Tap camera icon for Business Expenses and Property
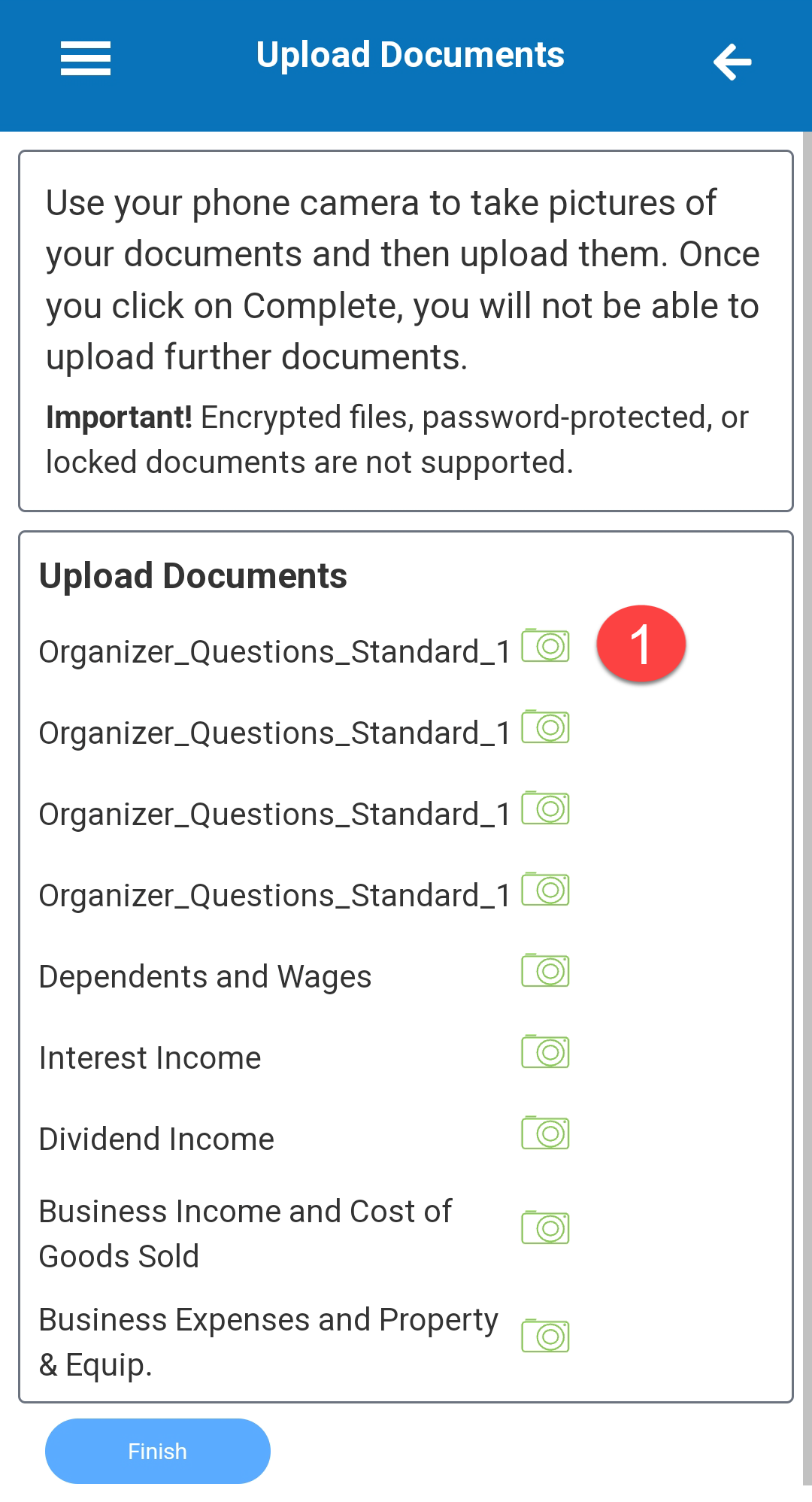This screenshot has width=812, height=1502. pyautogui.click(x=546, y=1336)
